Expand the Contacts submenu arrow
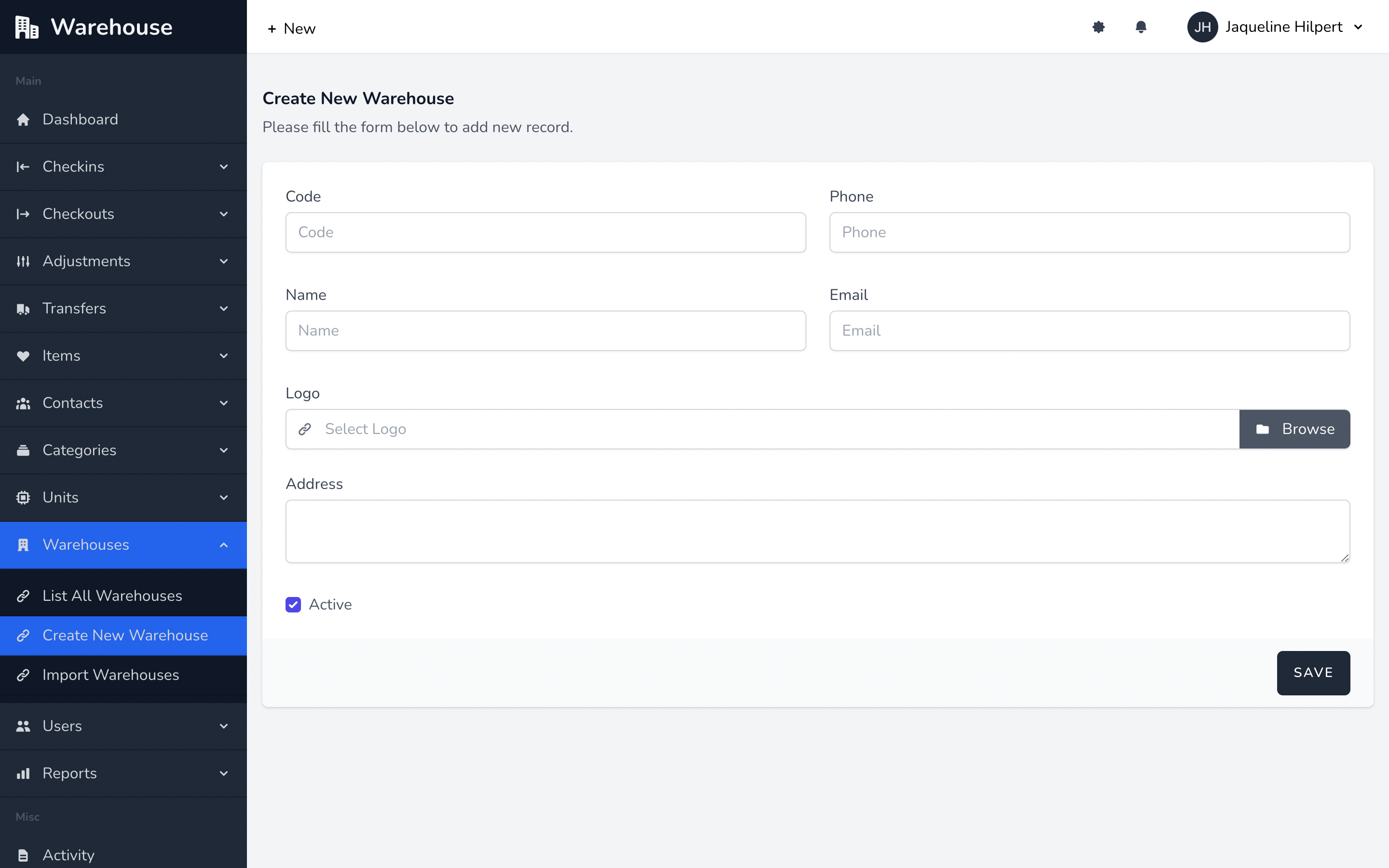 coord(224,403)
